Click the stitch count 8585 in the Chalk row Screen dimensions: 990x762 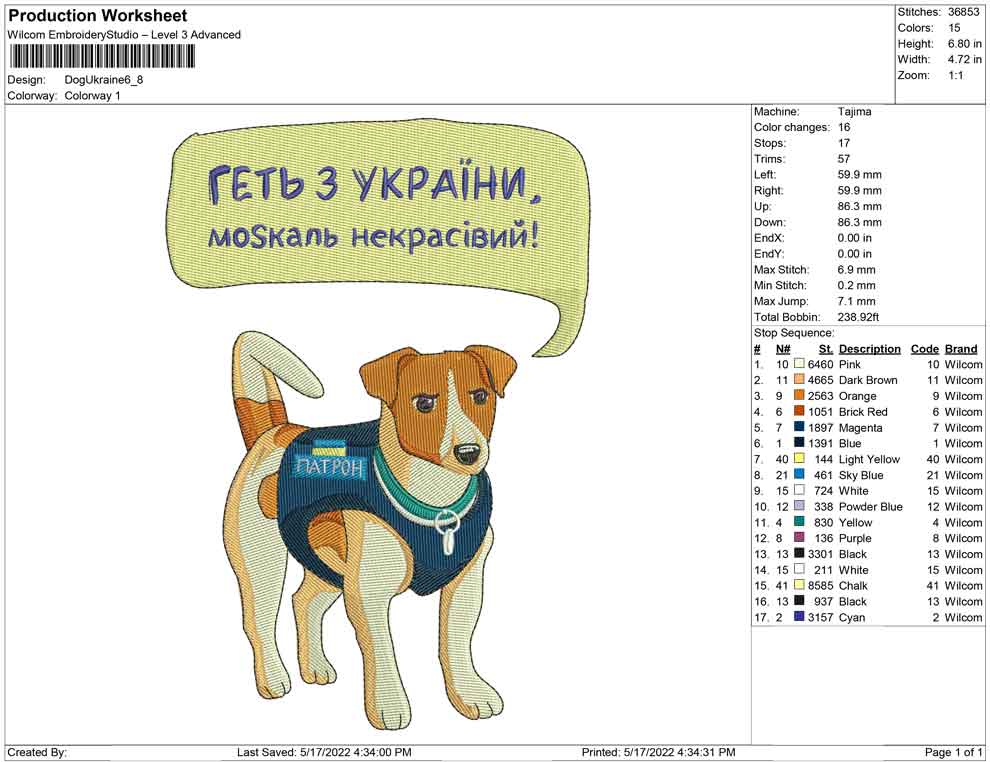pos(820,585)
